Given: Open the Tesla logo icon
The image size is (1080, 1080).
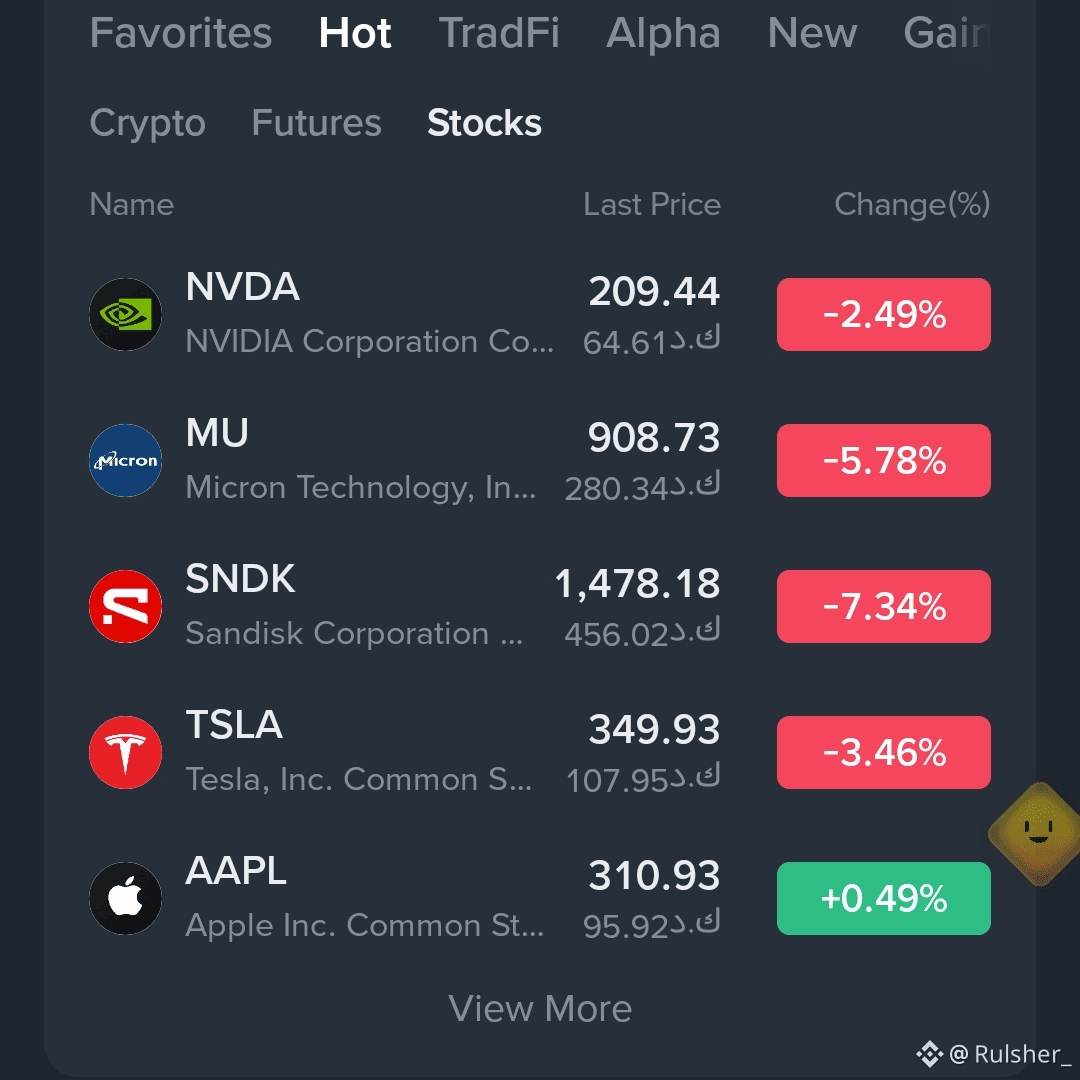Looking at the screenshot, I should 125,753.
